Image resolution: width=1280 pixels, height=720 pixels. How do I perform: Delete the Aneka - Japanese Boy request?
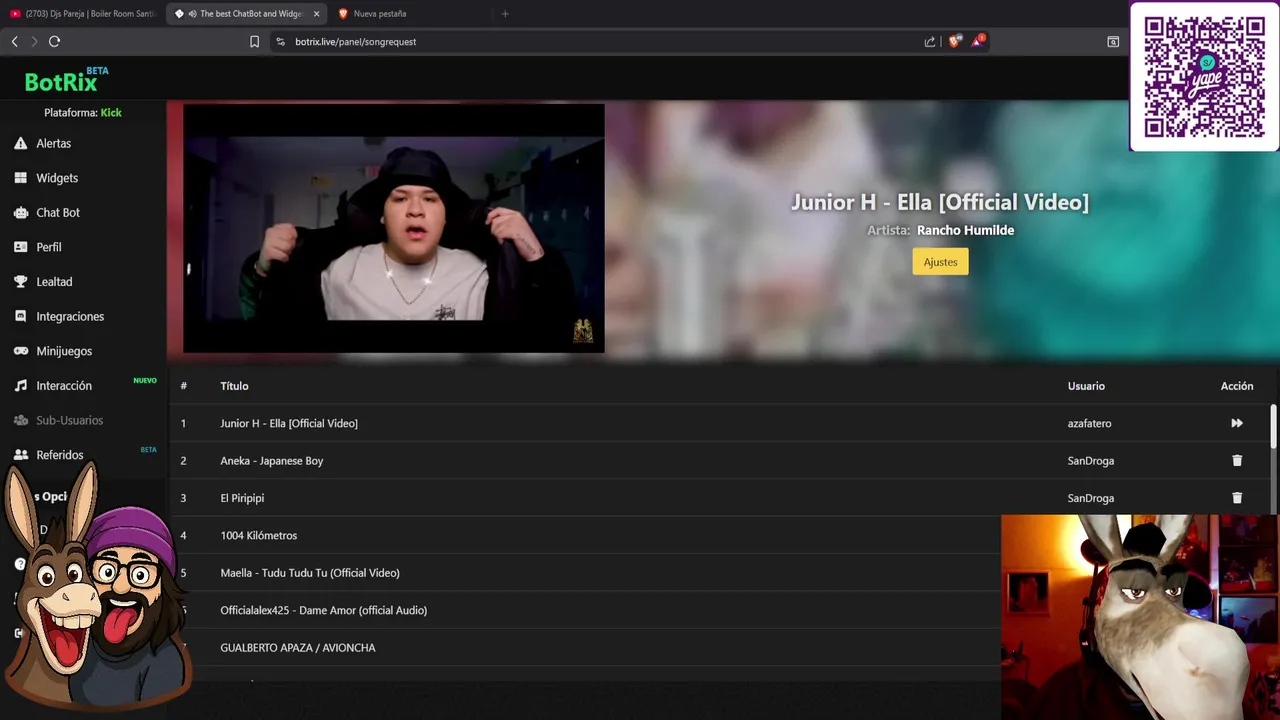pyautogui.click(x=1237, y=461)
